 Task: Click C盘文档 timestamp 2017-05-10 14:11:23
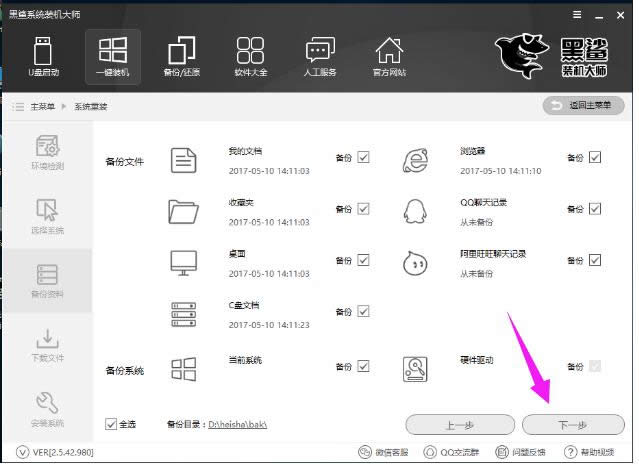tap(269, 325)
